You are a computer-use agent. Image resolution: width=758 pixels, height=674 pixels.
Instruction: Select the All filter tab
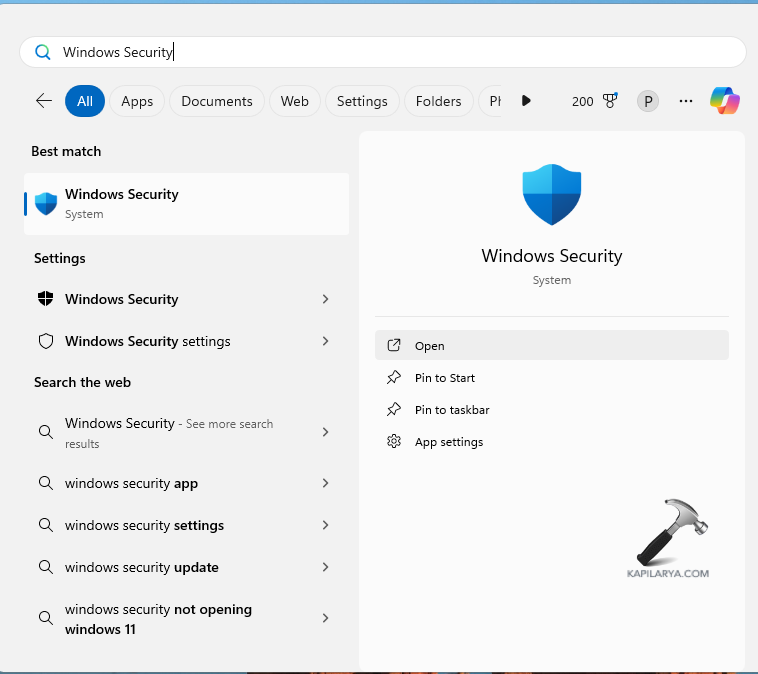pos(85,101)
